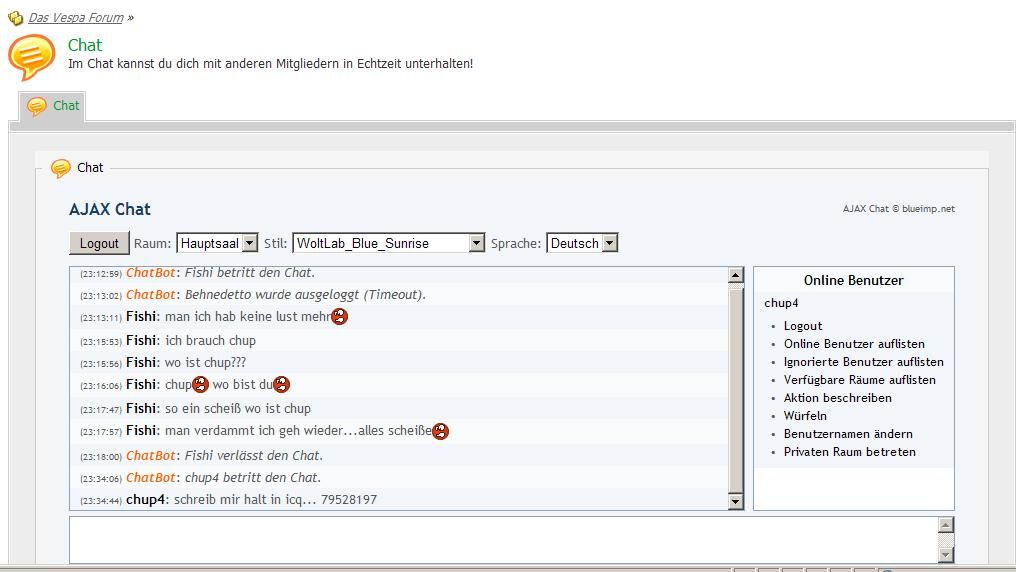1016x572 pixels.
Task: Open the Sprache dropdown showing Deutsch
Action: (x=582, y=243)
